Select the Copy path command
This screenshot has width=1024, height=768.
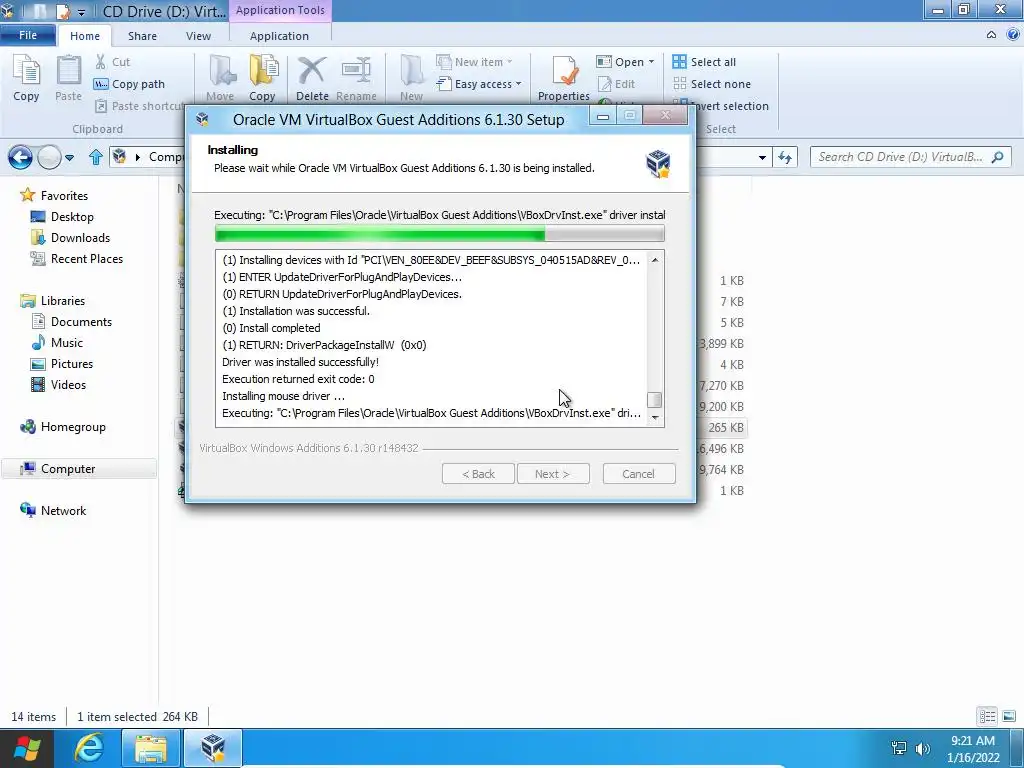[x=129, y=84]
